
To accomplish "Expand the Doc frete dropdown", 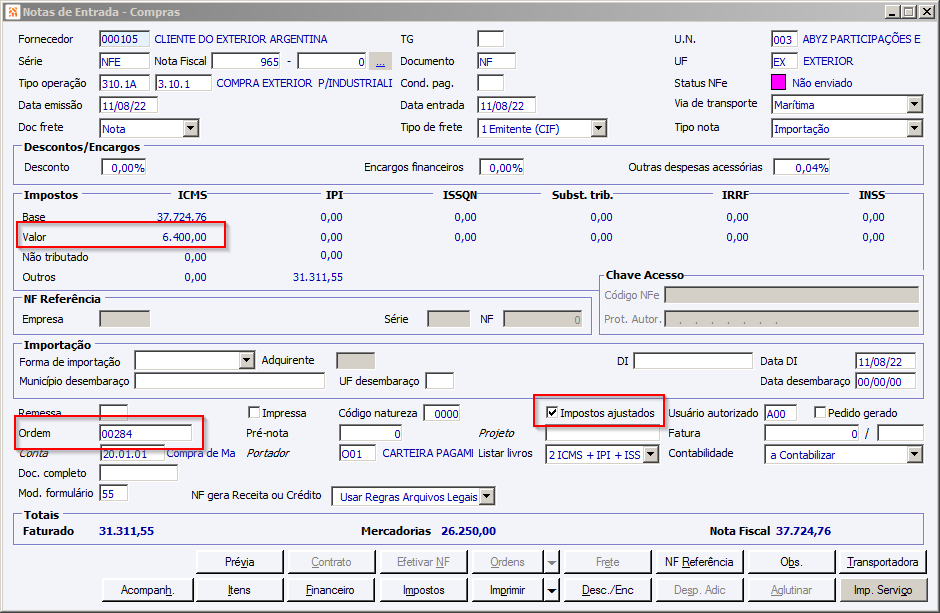I will (191, 128).
